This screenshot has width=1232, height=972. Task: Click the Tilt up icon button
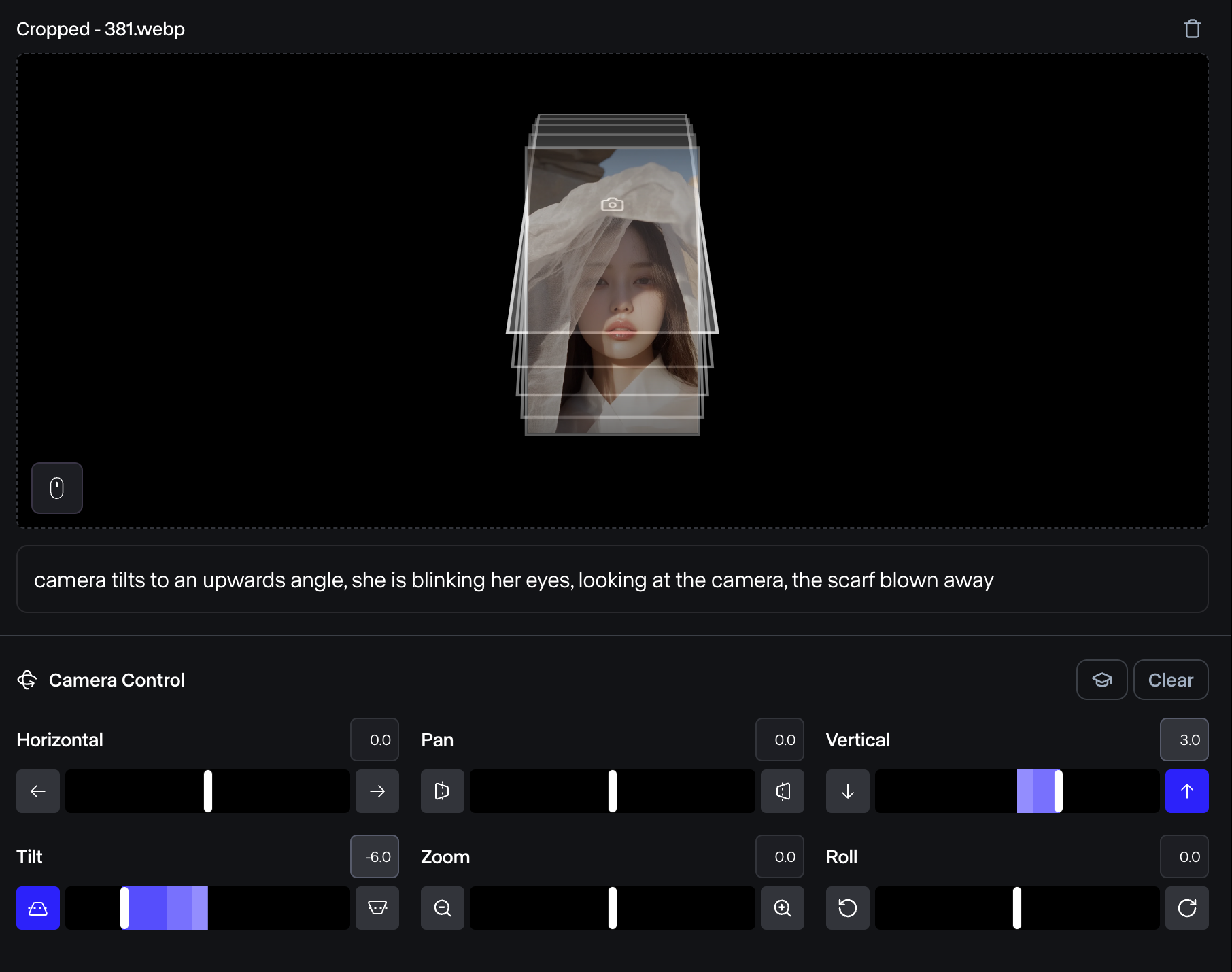[377, 908]
